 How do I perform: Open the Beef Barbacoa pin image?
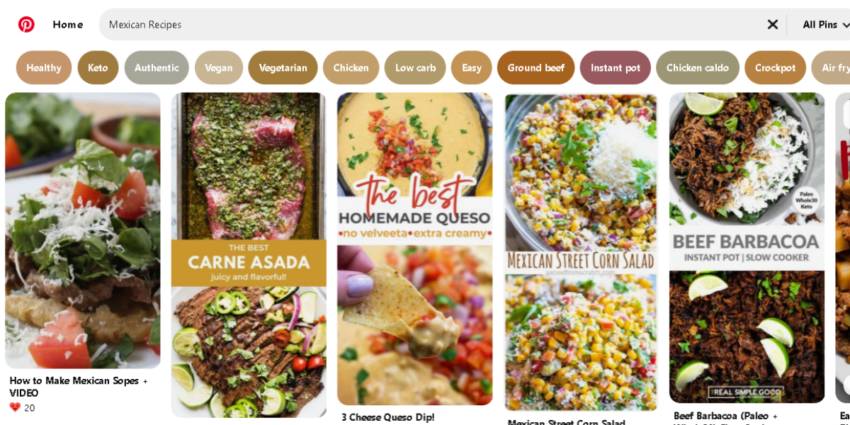click(x=747, y=248)
